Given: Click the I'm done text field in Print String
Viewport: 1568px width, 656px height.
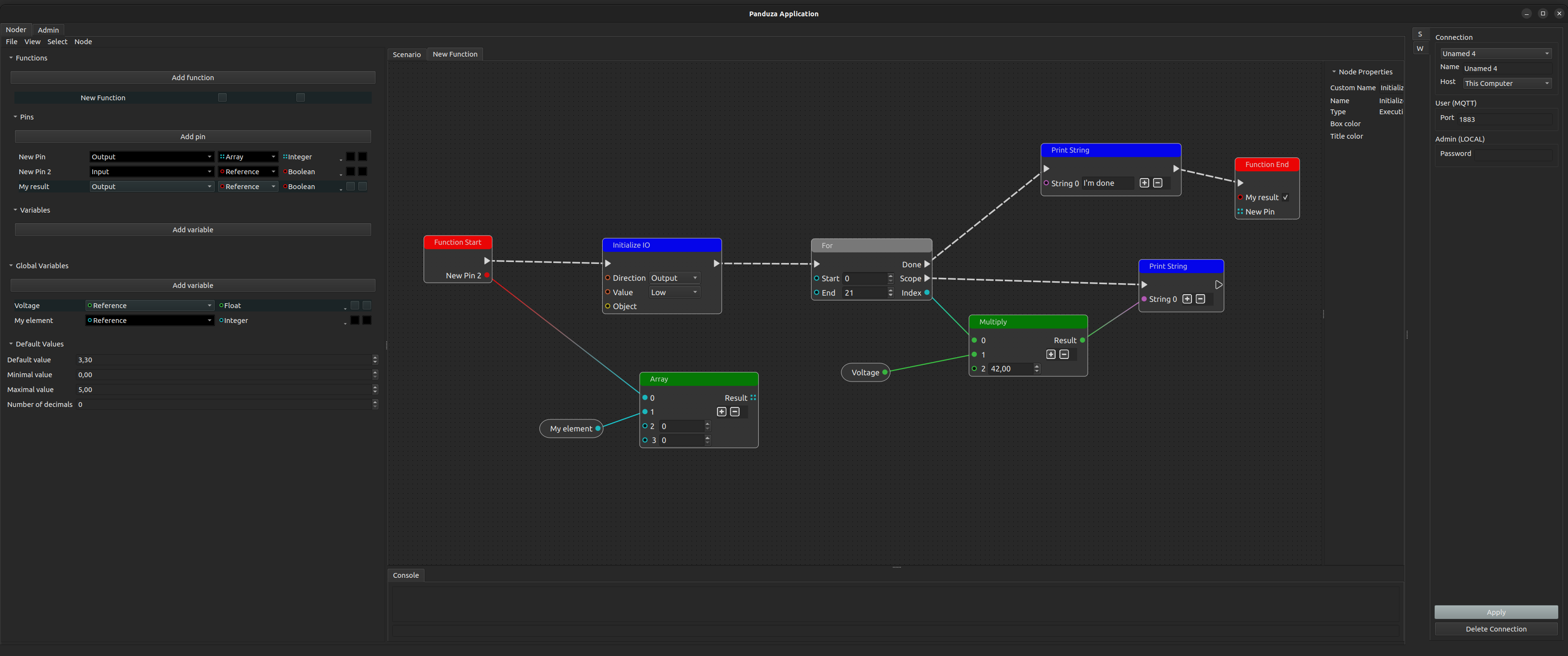Looking at the screenshot, I should (x=1107, y=183).
